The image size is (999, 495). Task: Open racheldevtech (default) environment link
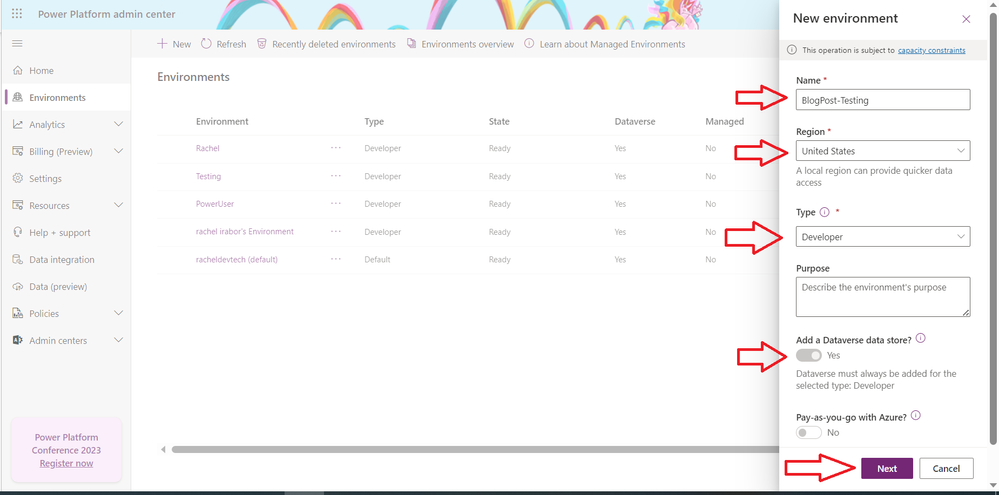[236, 259]
